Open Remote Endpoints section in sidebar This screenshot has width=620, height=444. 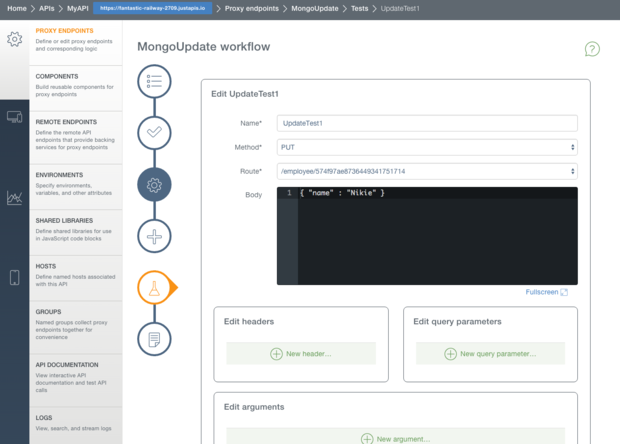pyautogui.click(x=76, y=138)
